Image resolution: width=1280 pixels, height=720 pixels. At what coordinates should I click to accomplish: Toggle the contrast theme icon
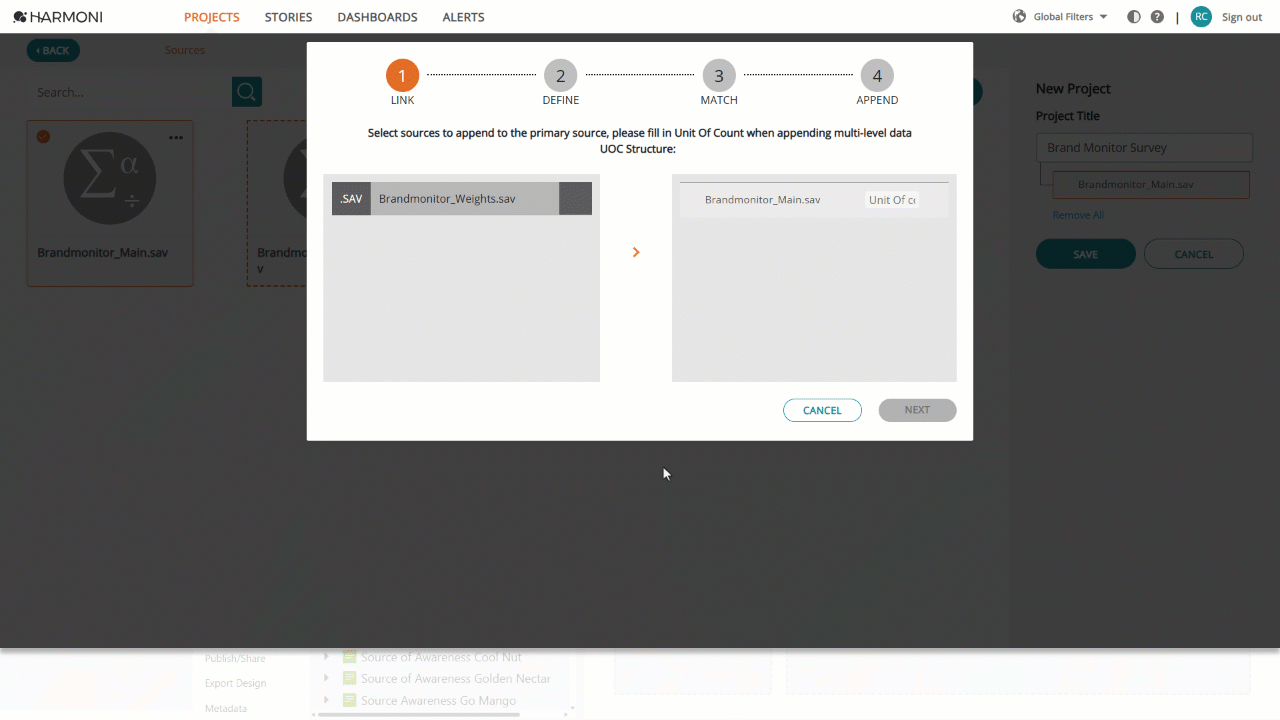pyautogui.click(x=1133, y=17)
